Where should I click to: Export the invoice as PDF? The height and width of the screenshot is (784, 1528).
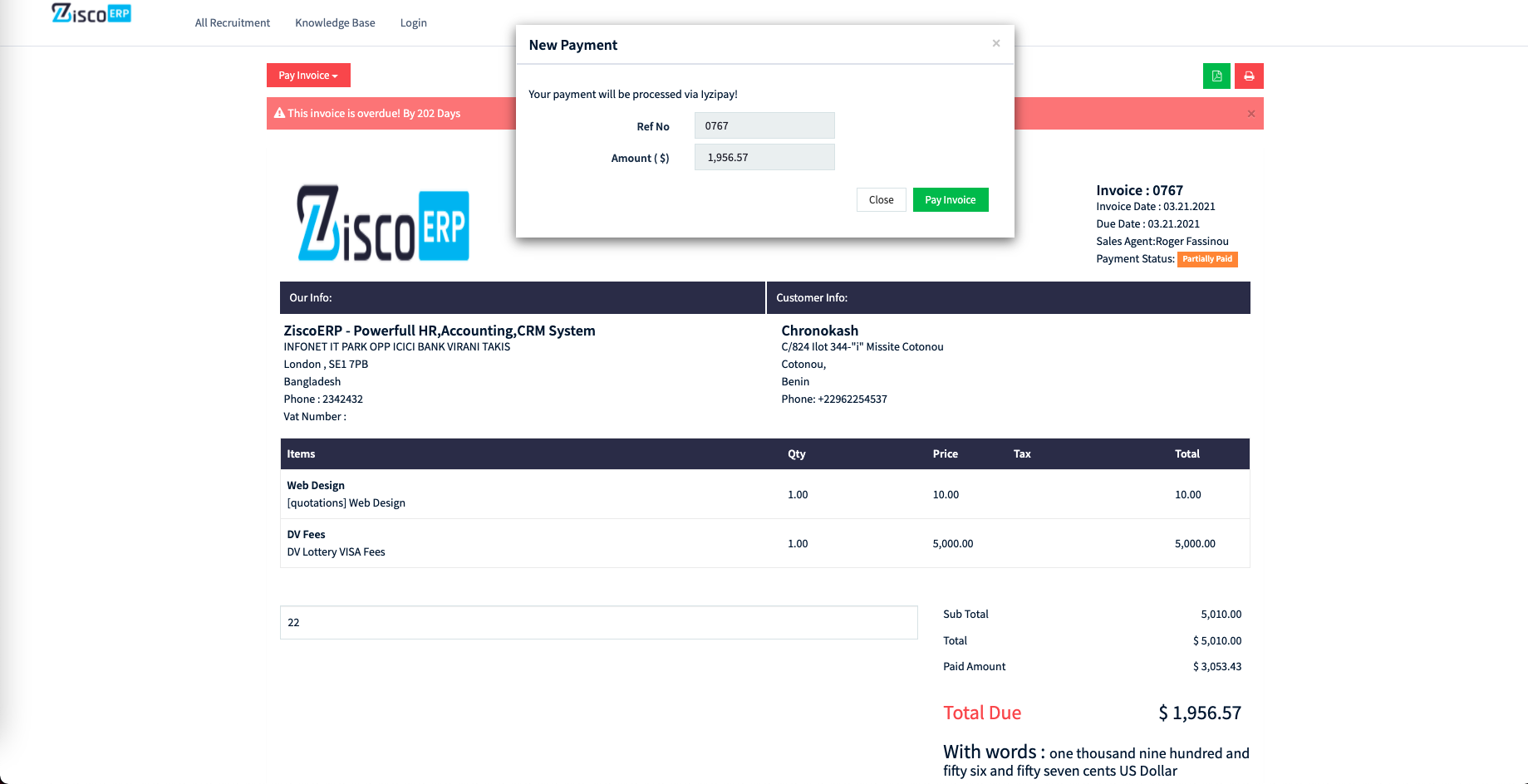1216,76
